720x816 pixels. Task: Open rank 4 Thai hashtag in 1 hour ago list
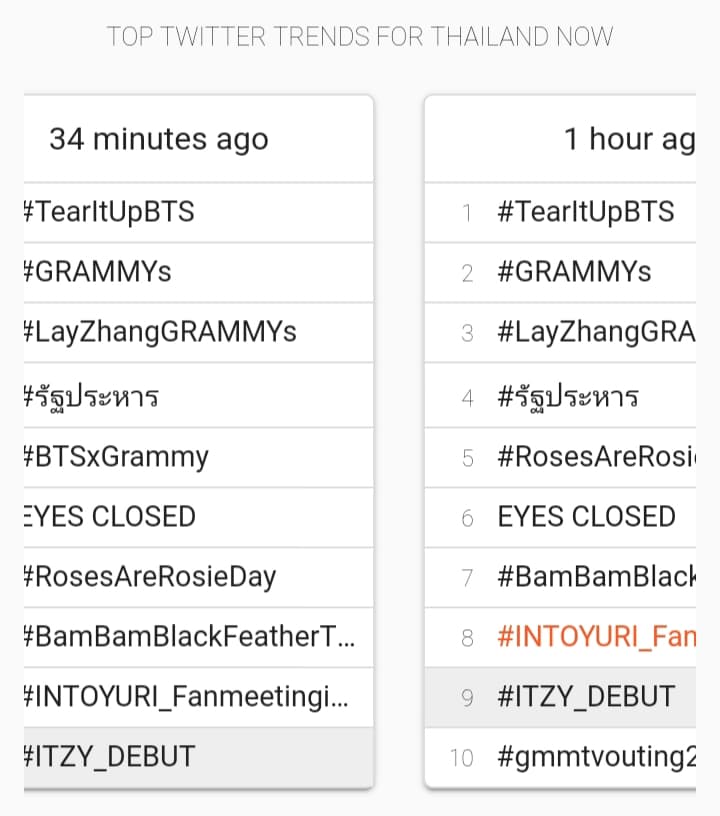coord(568,397)
